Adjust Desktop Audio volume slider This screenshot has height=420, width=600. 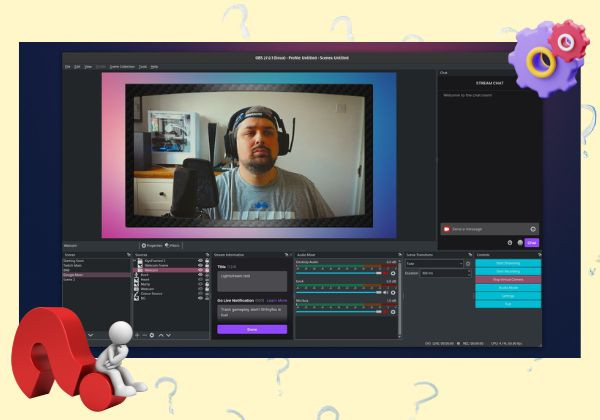[339, 273]
